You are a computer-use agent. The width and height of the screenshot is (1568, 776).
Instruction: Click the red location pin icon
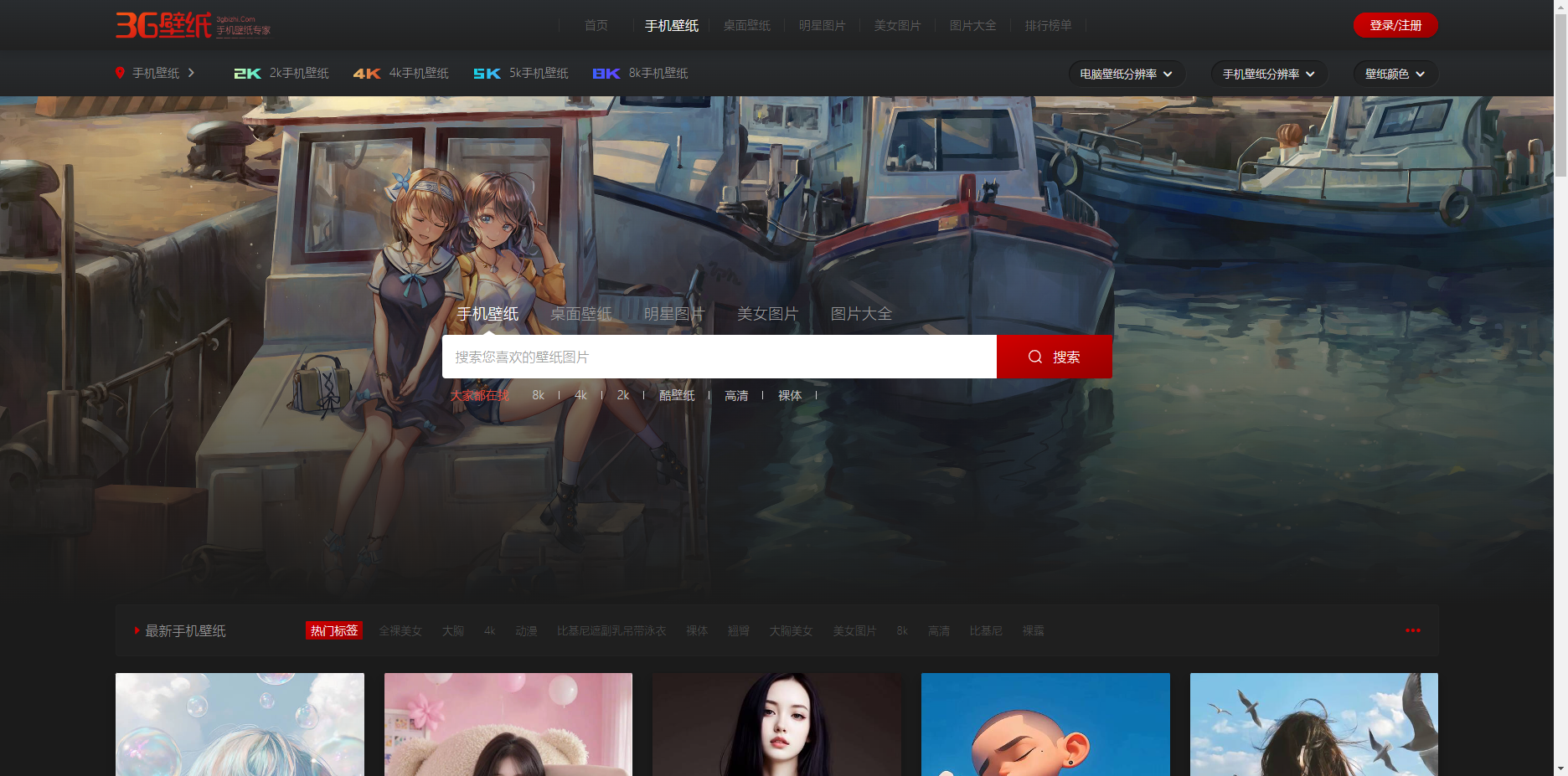[120, 73]
